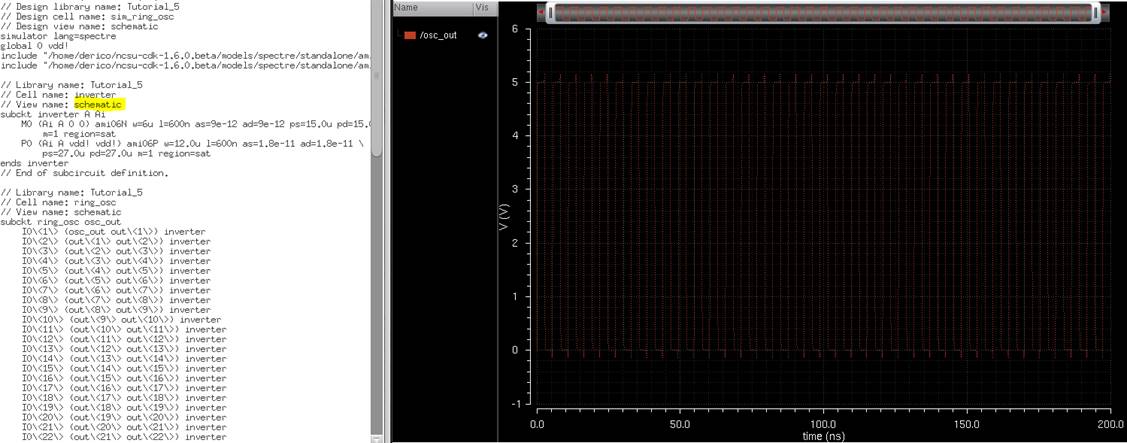Click the middle of the horizontal zoom bar
This screenshot has height=443, width=1127.
(x=822, y=13)
